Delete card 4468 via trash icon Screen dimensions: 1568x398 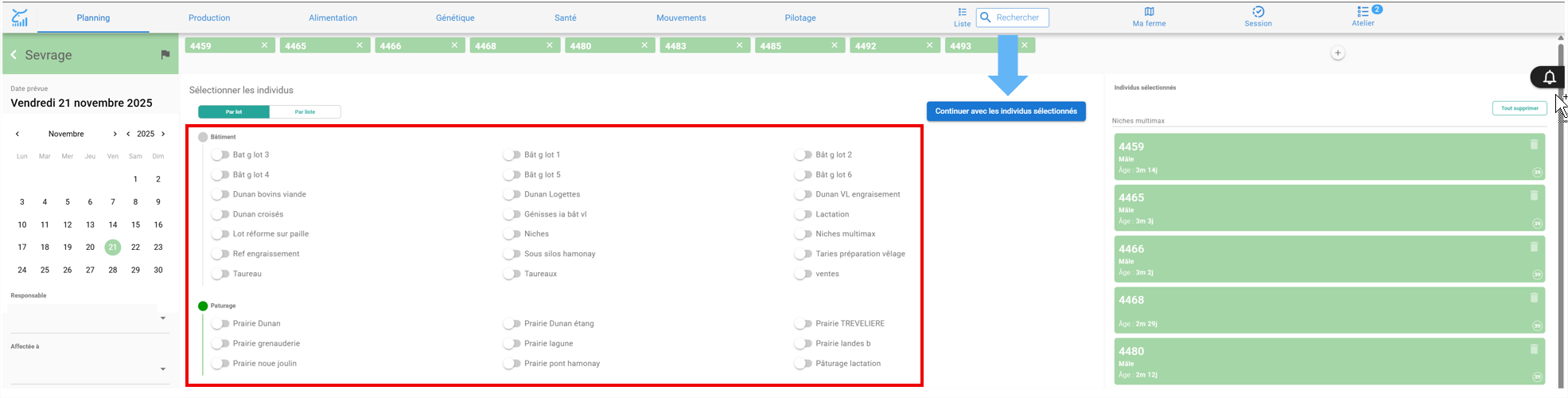(x=1534, y=298)
